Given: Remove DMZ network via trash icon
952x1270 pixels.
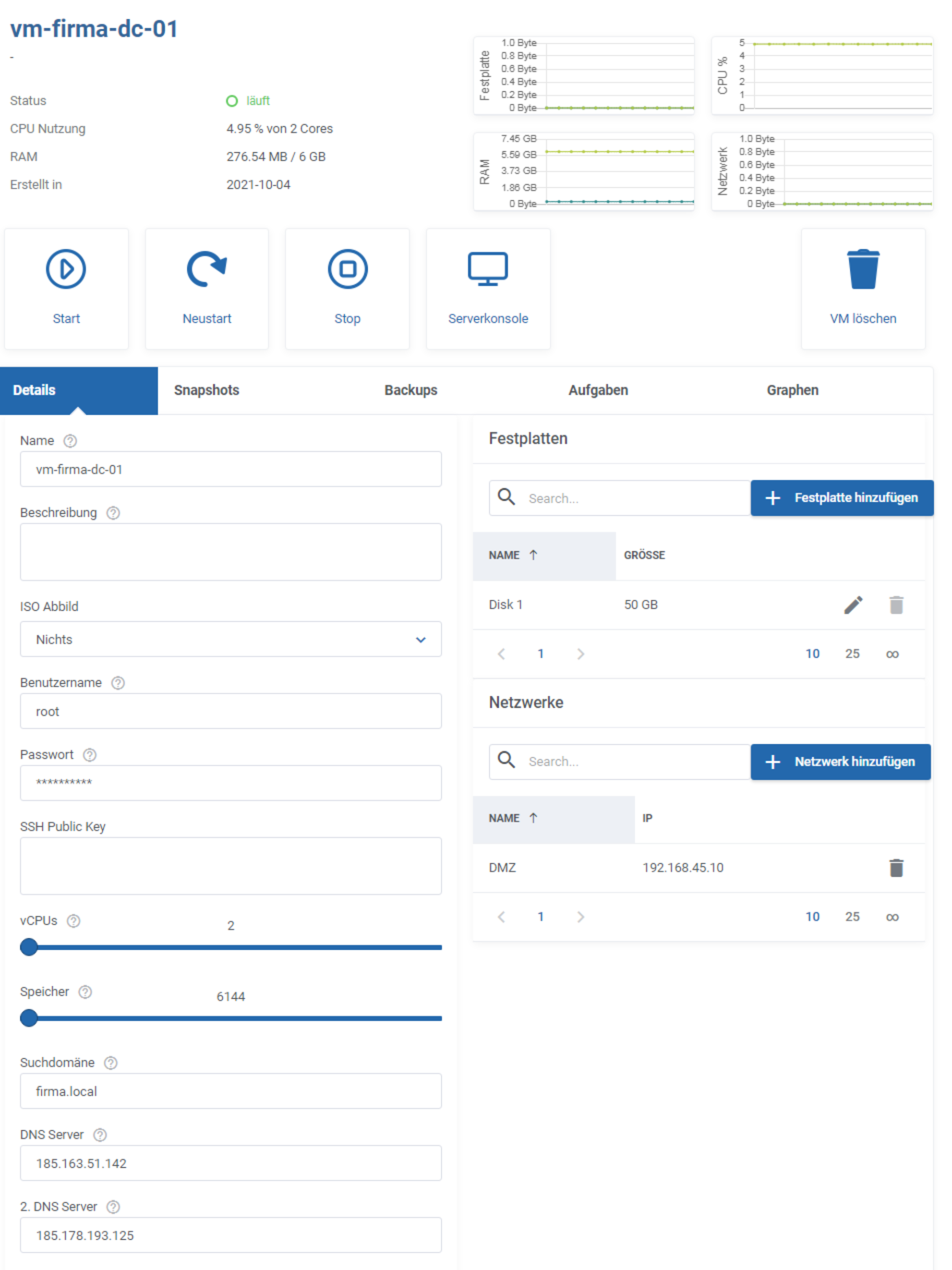Looking at the screenshot, I should click(896, 868).
